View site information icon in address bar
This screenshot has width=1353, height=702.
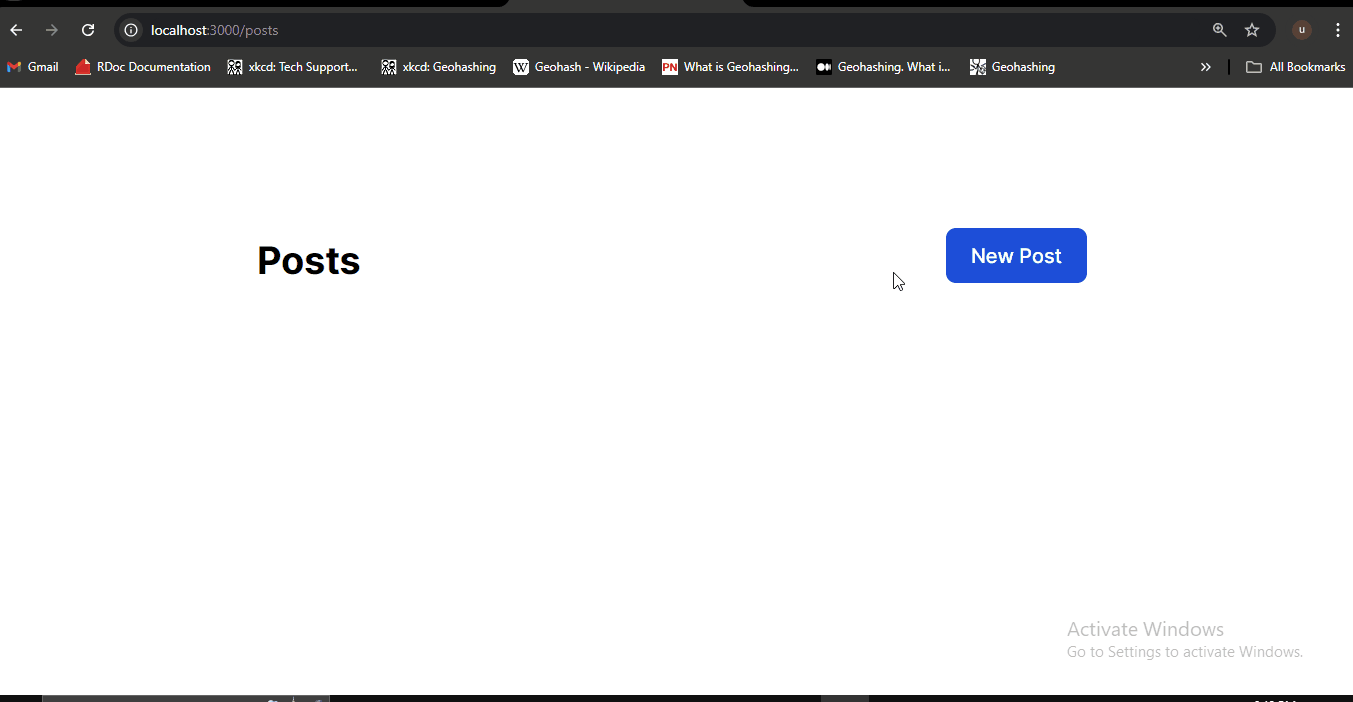click(x=131, y=30)
